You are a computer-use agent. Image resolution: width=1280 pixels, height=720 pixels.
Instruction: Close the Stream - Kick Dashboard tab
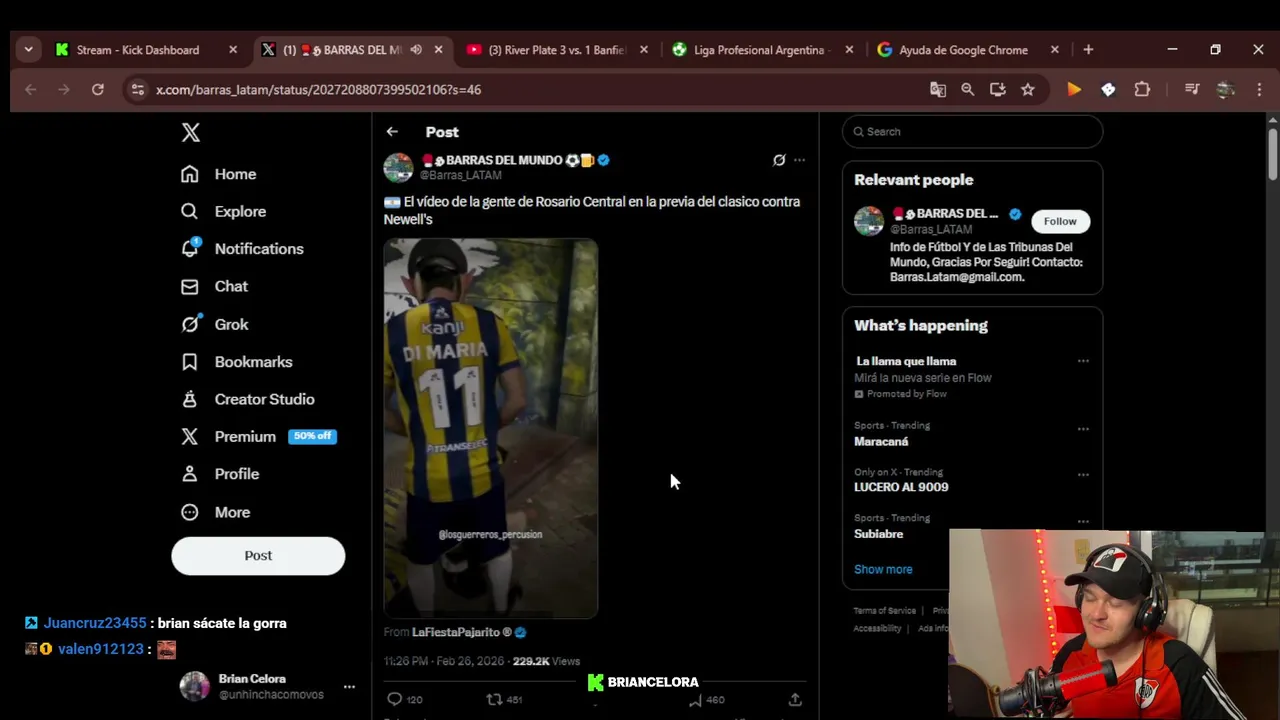click(233, 49)
